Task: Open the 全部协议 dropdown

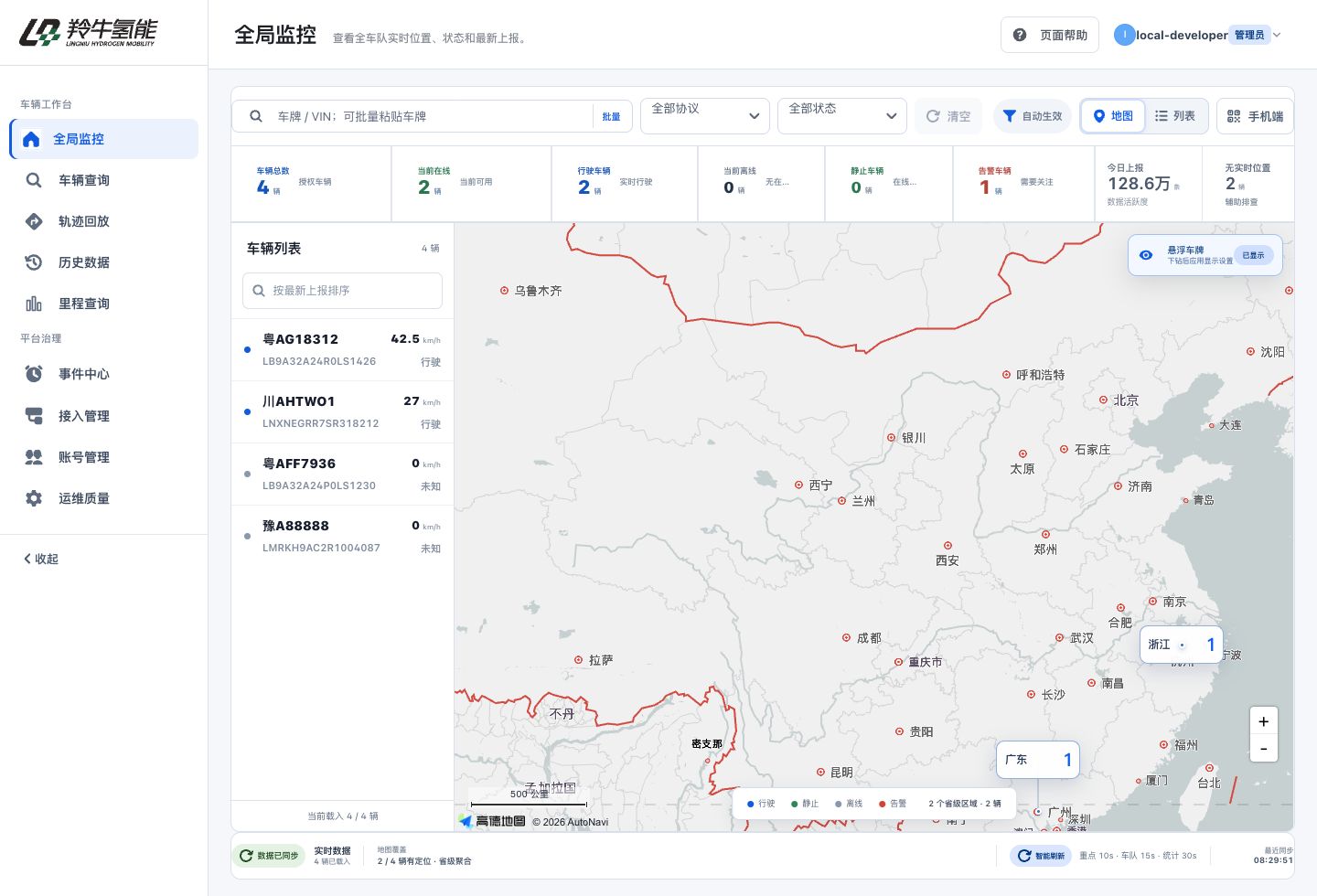Action: tap(705, 116)
